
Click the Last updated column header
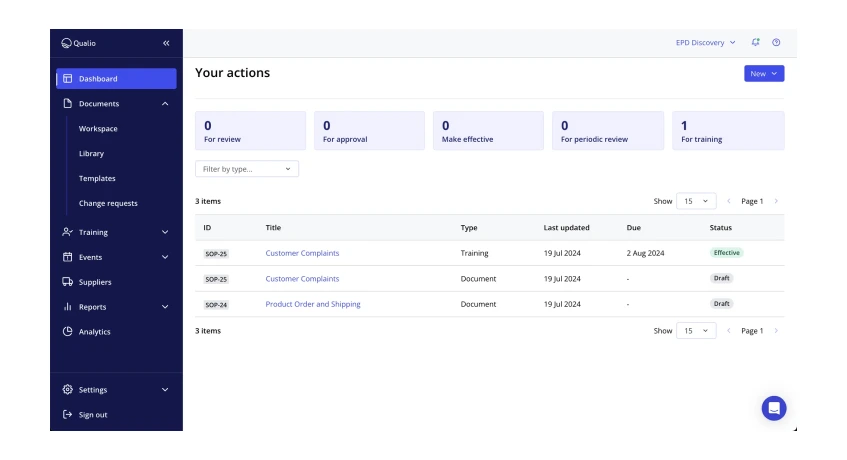(567, 227)
